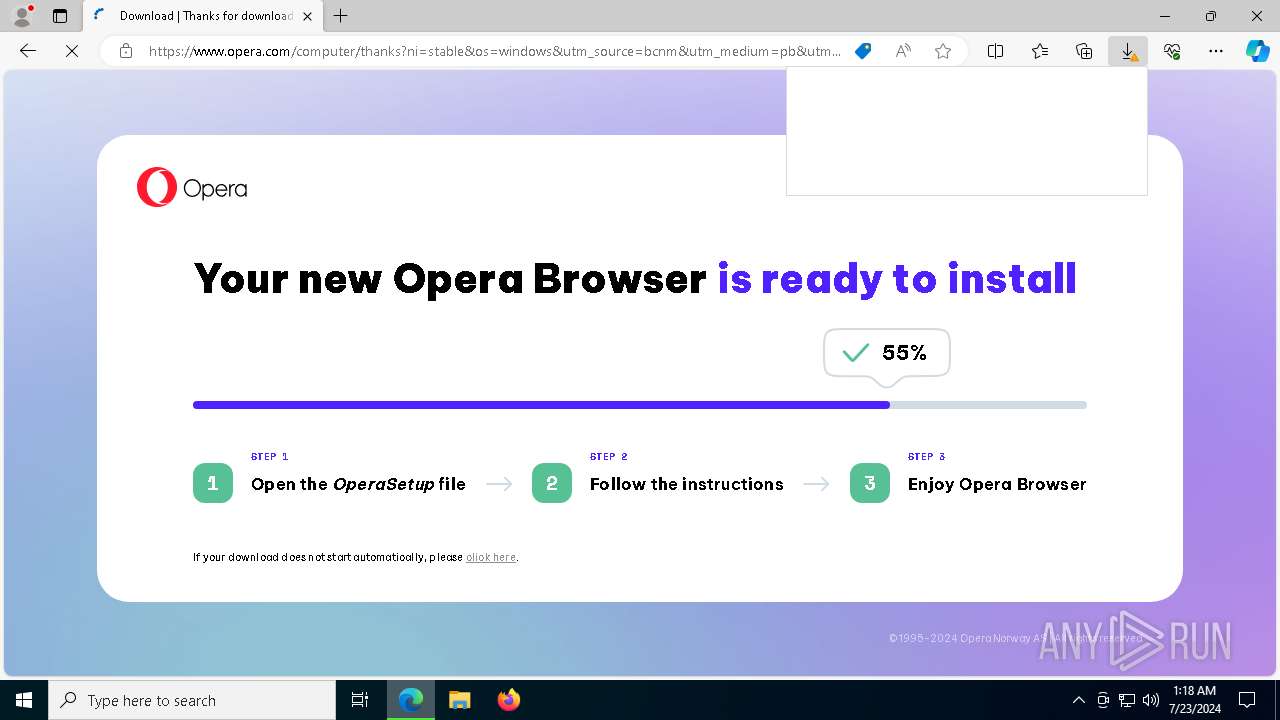
Task: Open split screen view
Action: pyautogui.click(x=996, y=51)
